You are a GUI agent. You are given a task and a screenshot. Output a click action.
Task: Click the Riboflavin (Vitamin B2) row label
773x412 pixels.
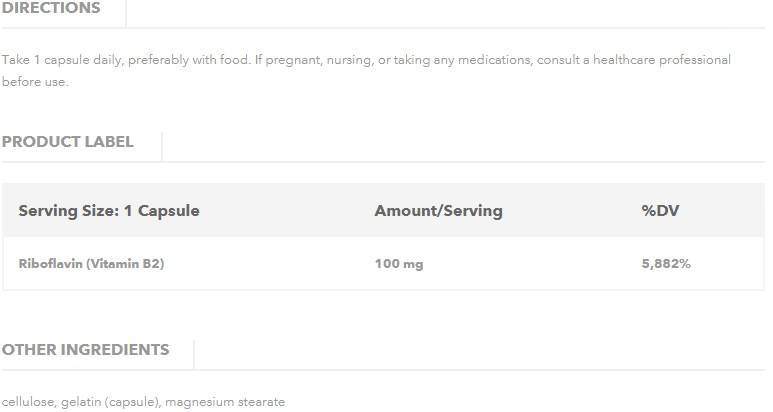[x=91, y=264]
